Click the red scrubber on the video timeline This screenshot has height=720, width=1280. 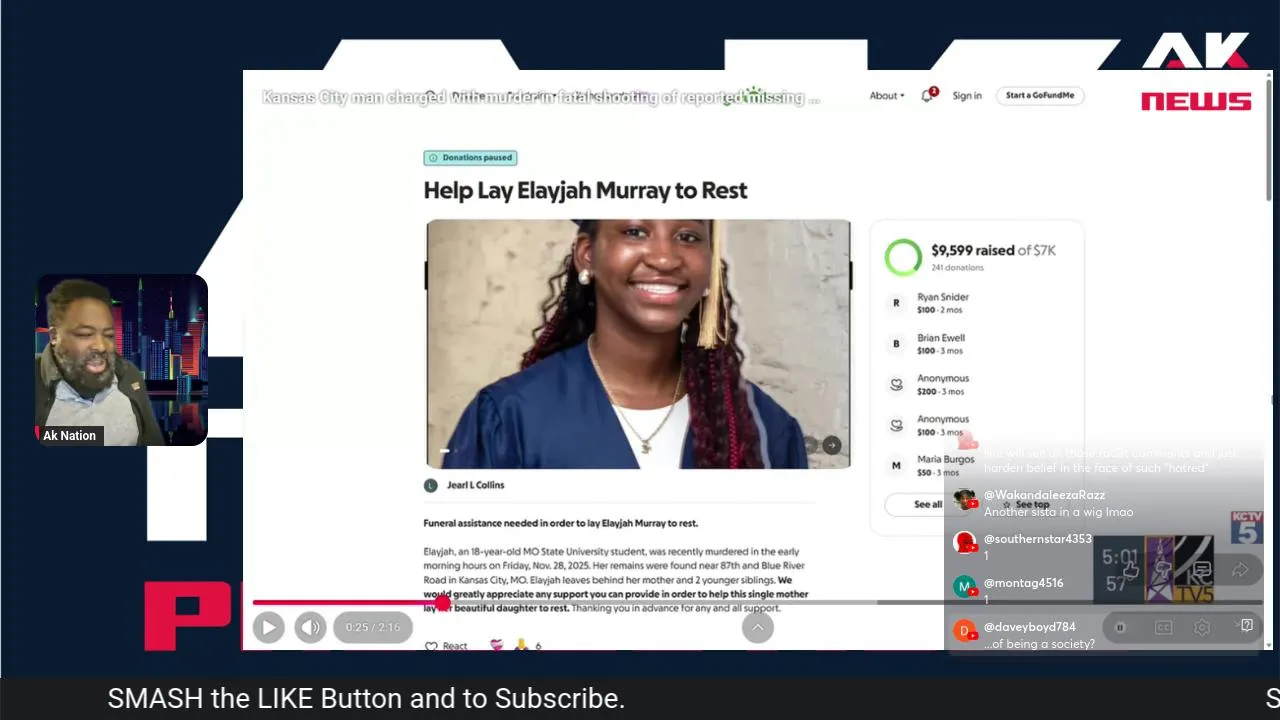coord(443,603)
